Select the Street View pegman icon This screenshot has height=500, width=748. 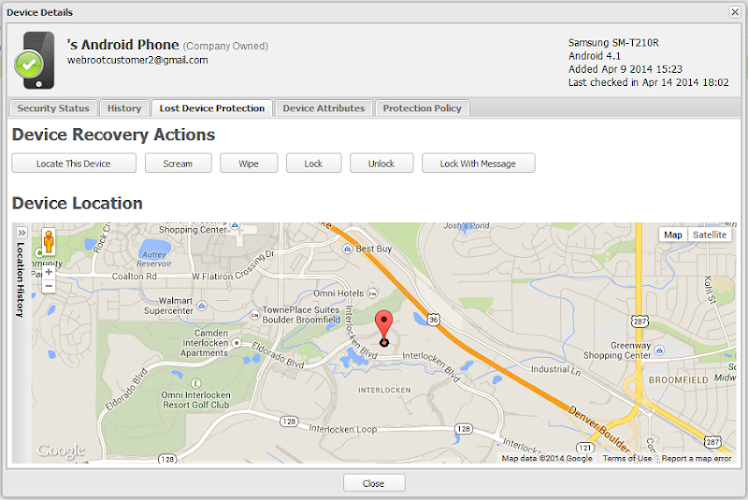48,241
